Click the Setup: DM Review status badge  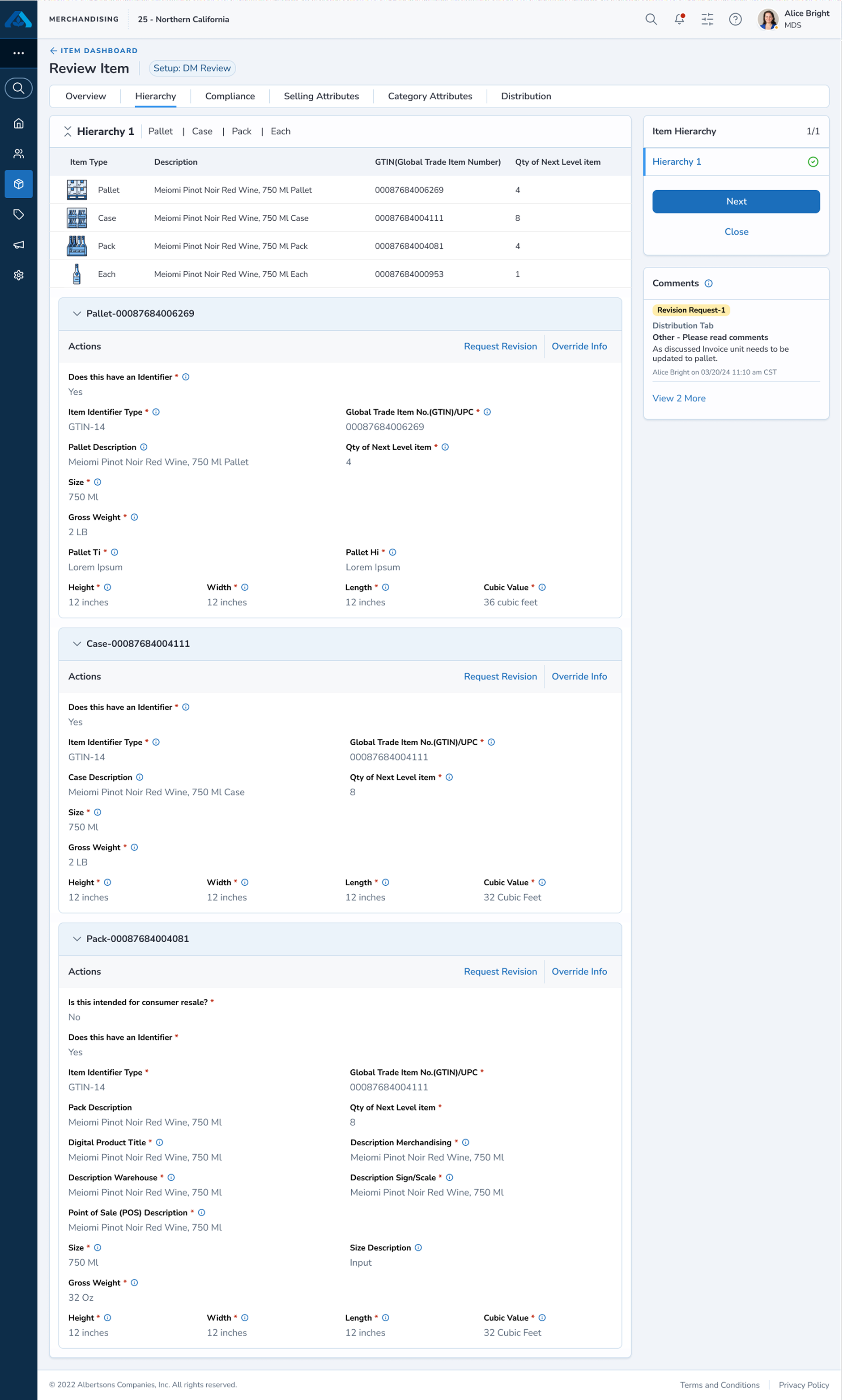192,68
